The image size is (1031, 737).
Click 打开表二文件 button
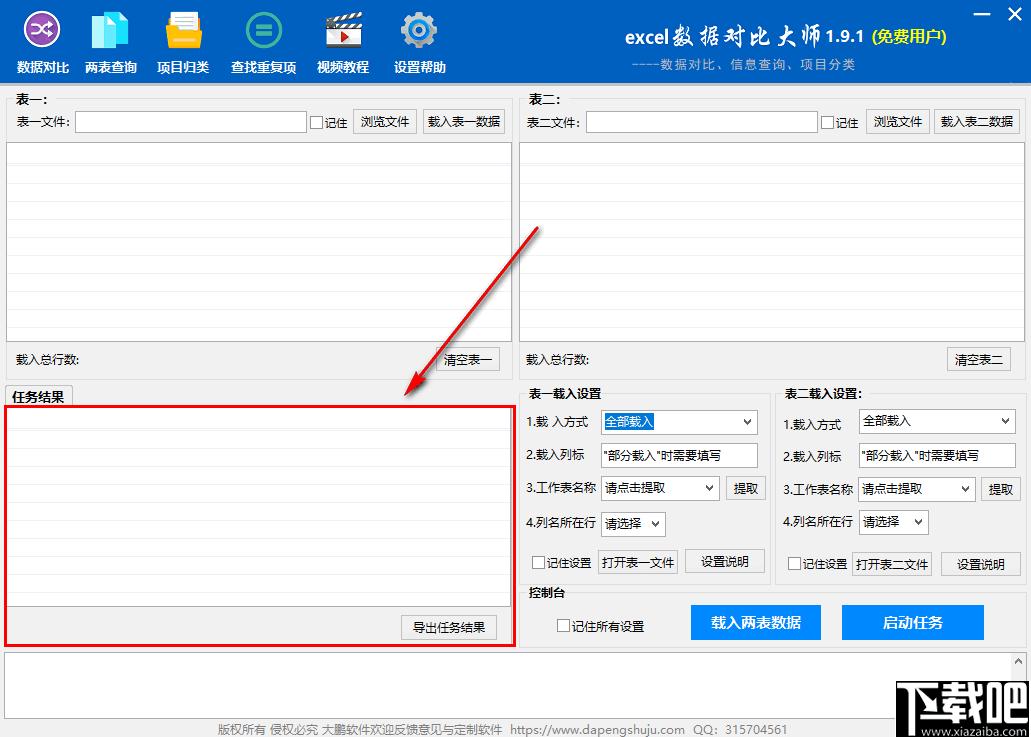pos(892,564)
